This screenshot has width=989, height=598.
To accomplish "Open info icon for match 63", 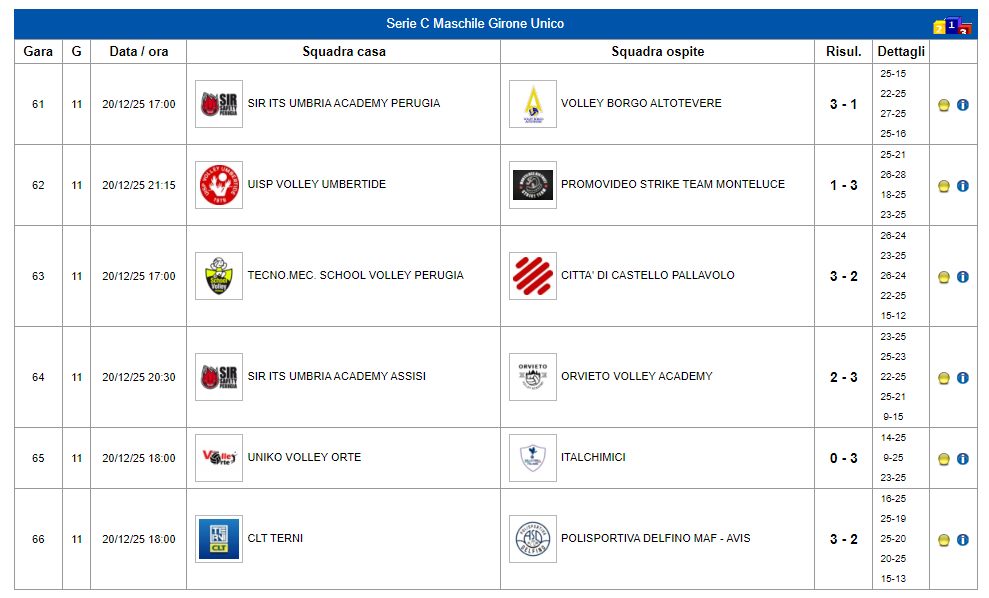I will click(963, 277).
